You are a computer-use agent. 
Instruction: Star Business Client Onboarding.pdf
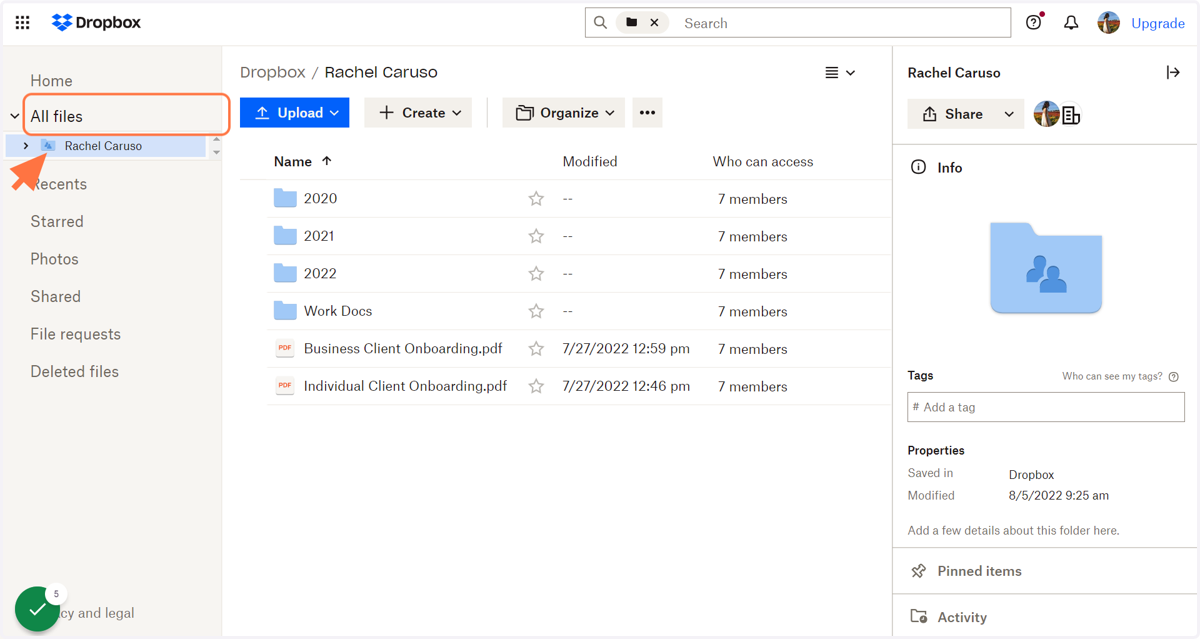click(536, 349)
